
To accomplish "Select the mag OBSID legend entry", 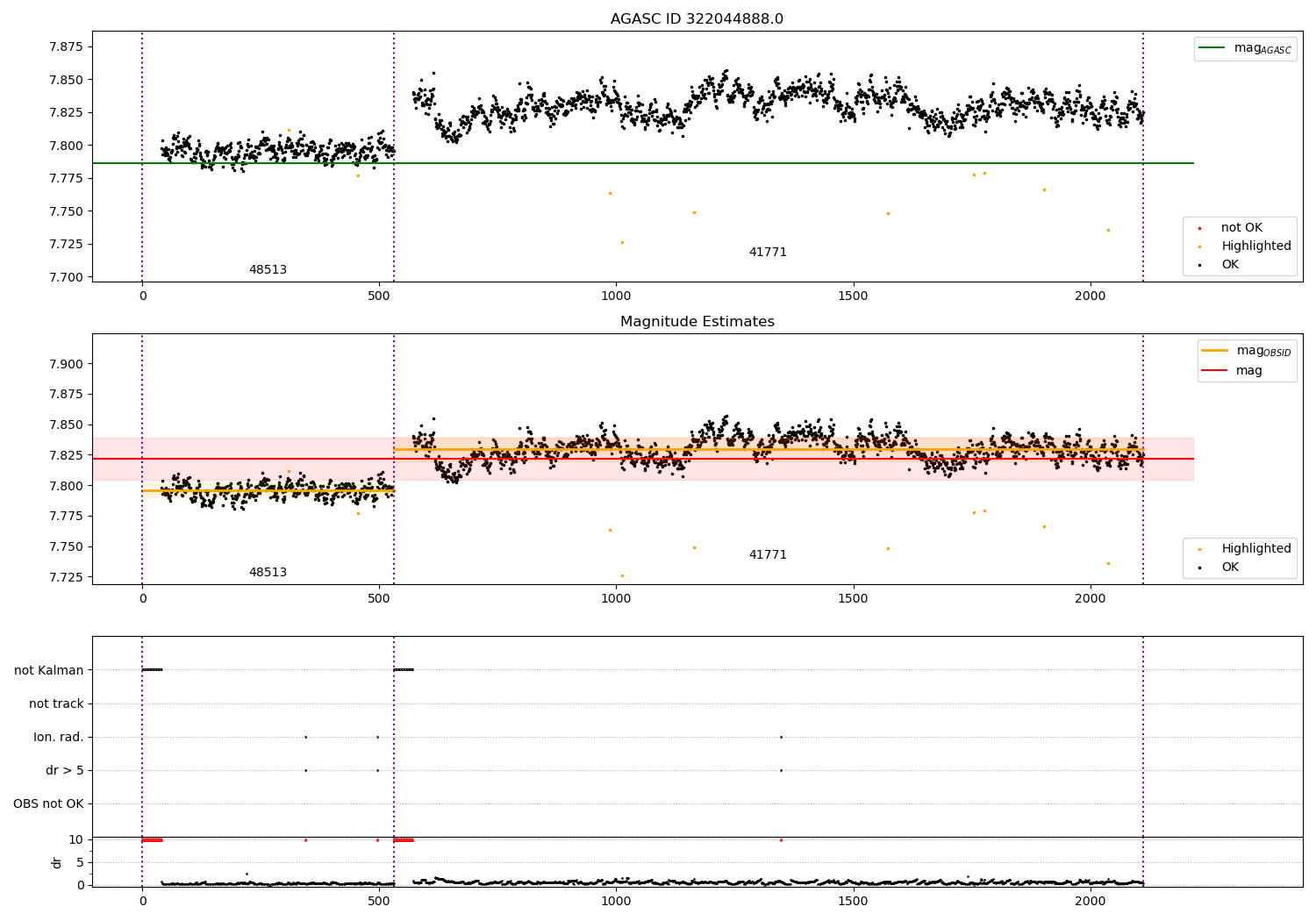I will (x=1247, y=351).
